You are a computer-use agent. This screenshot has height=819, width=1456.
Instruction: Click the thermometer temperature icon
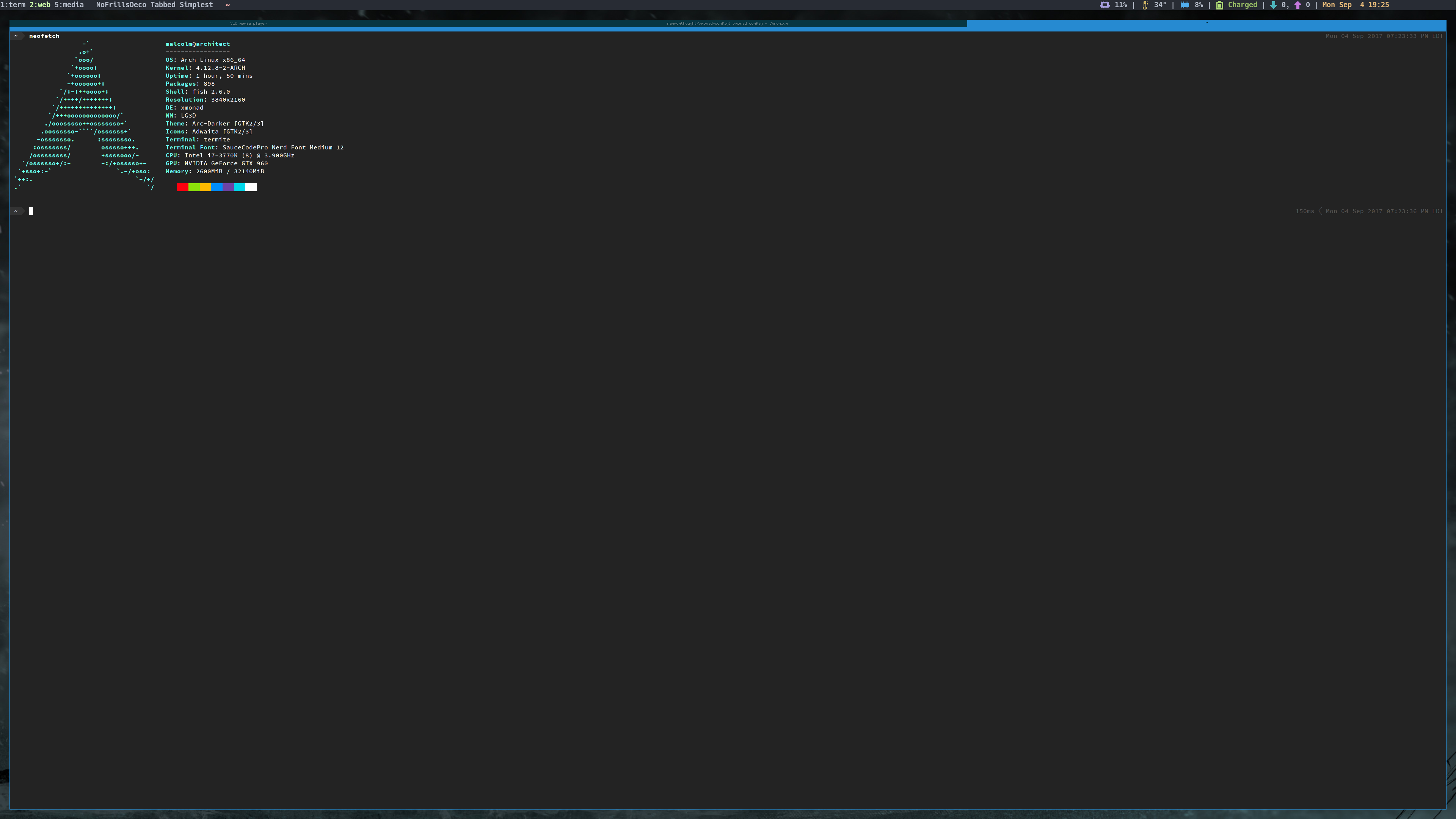1145,5
